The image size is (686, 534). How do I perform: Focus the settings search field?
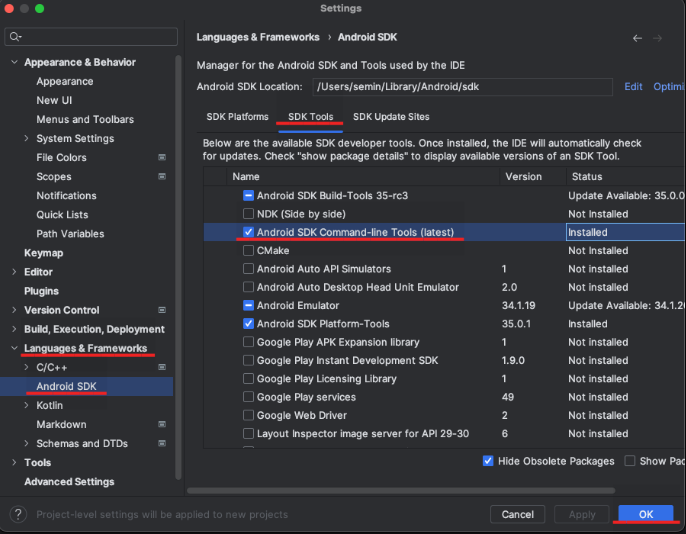[x=91, y=37]
